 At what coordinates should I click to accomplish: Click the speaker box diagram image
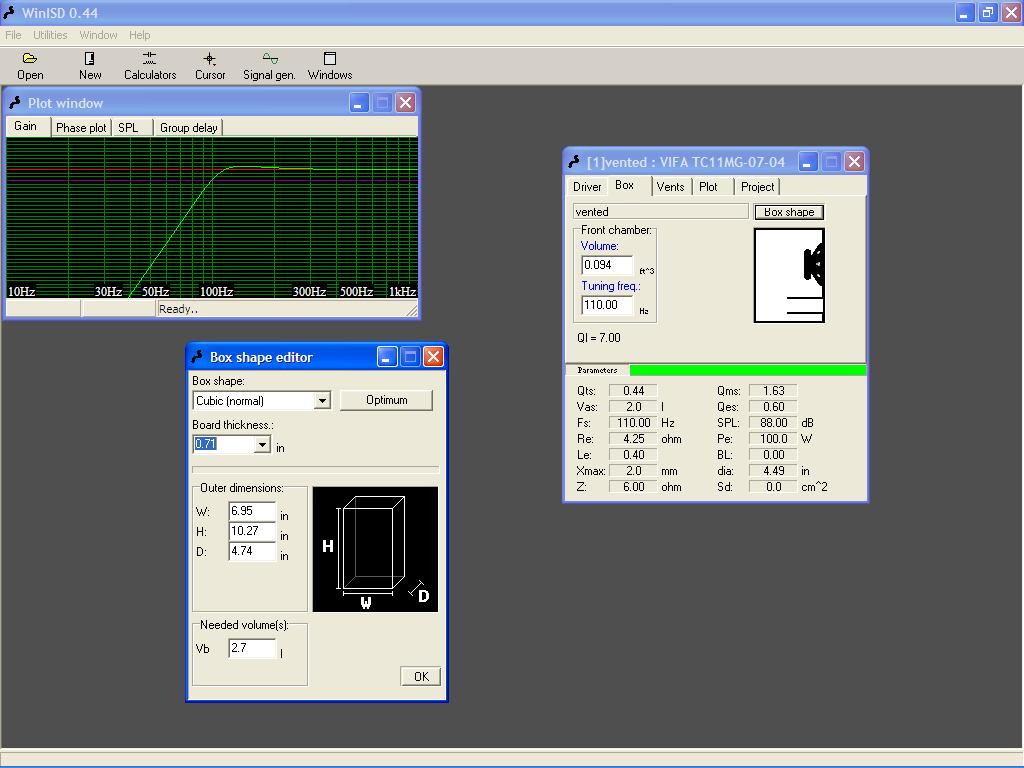[x=789, y=275]
